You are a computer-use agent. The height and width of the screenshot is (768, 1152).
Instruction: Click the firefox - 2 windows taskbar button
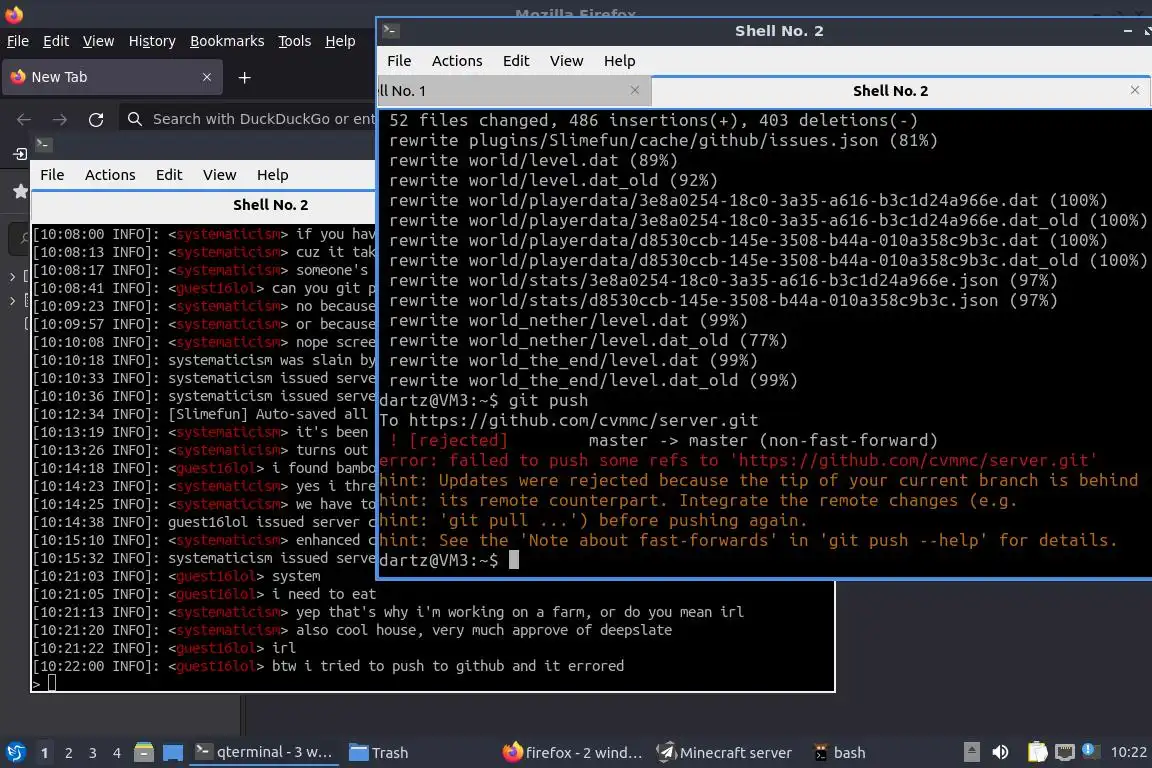pyautogui.click(x=572, y=753)
